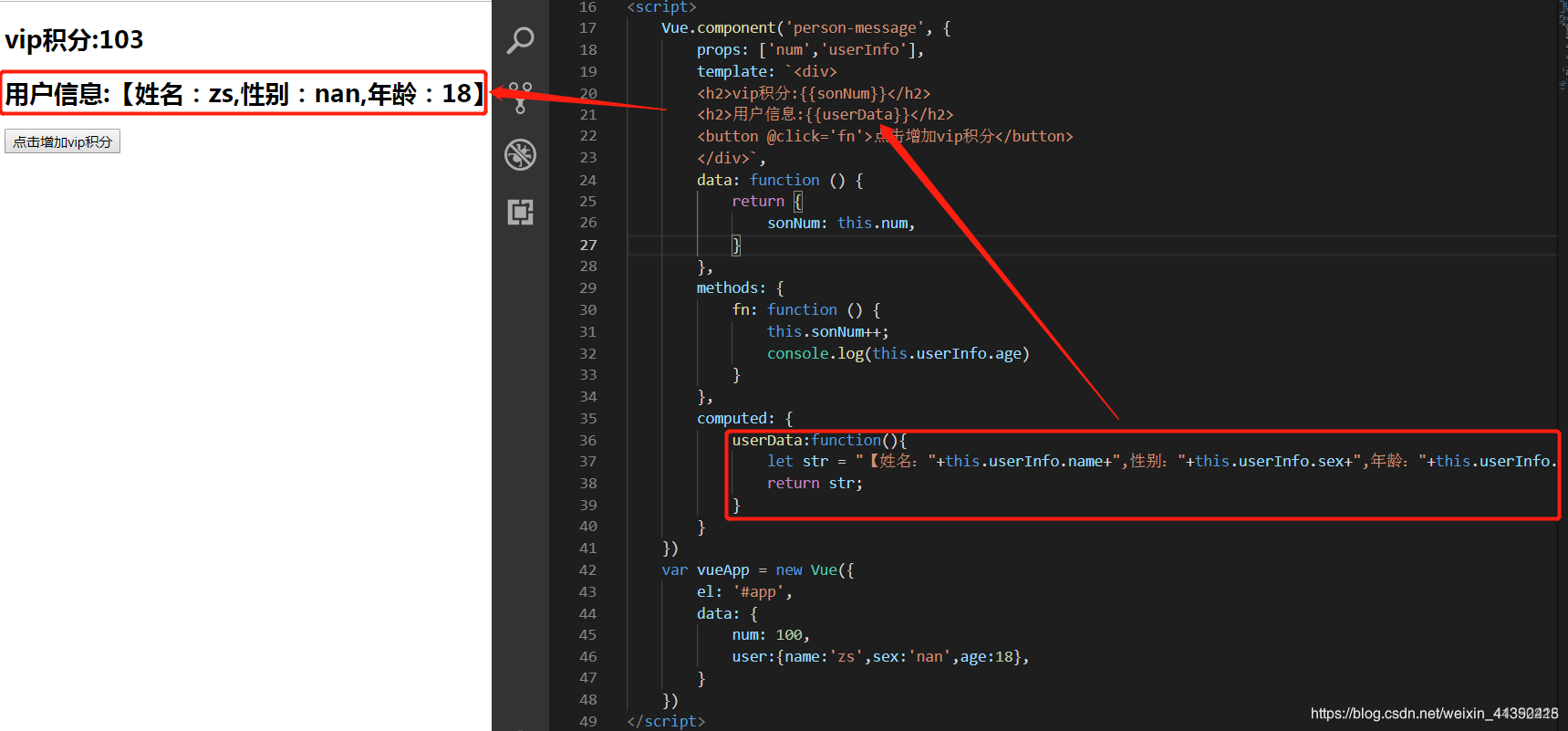The width and height of the screenshot is (1568, 731).
Task: Click the data: function () line
Action: pyautogui.click(x=780, y=180)
